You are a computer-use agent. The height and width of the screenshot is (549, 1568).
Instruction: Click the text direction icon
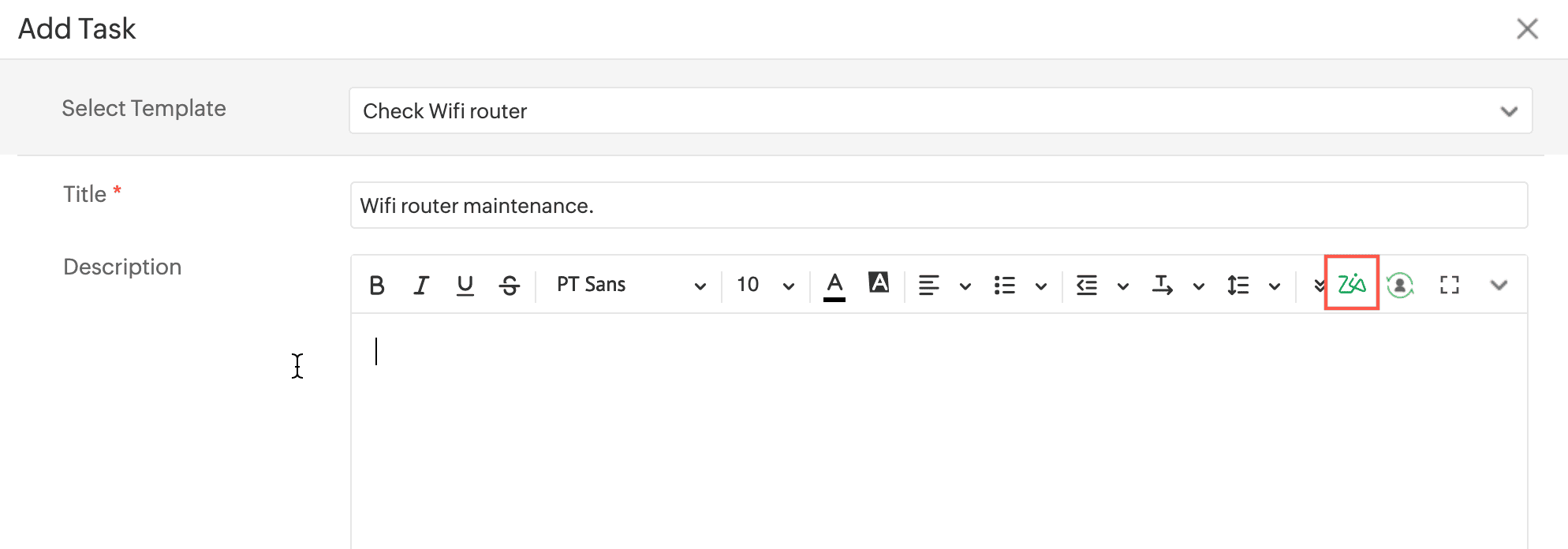pyautogui.click(x=1162, y=285)
